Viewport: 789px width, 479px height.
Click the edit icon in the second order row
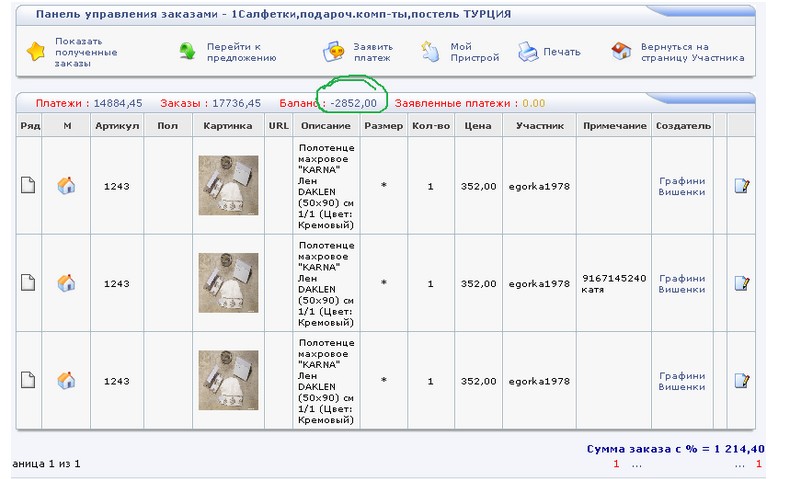(741, 283)
